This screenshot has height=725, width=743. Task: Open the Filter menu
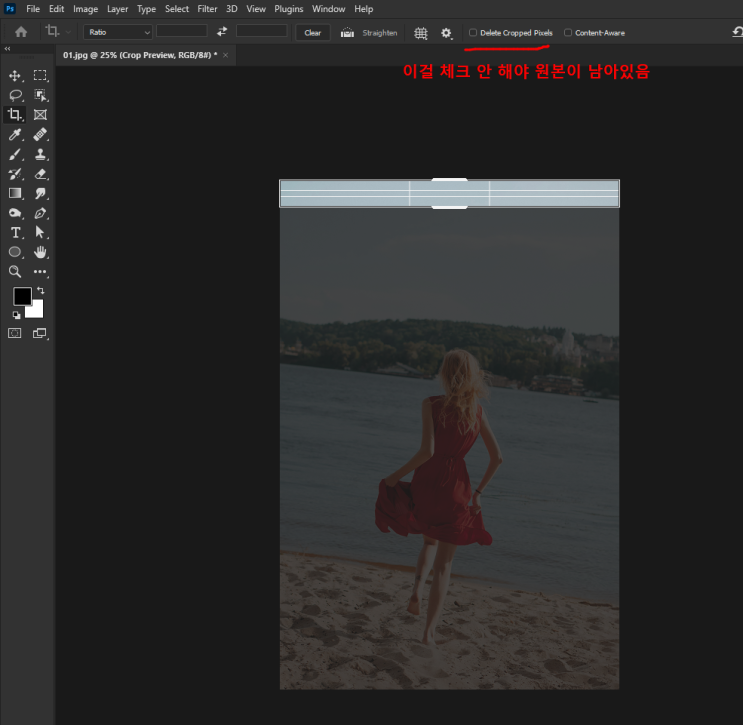click(207, 9)
